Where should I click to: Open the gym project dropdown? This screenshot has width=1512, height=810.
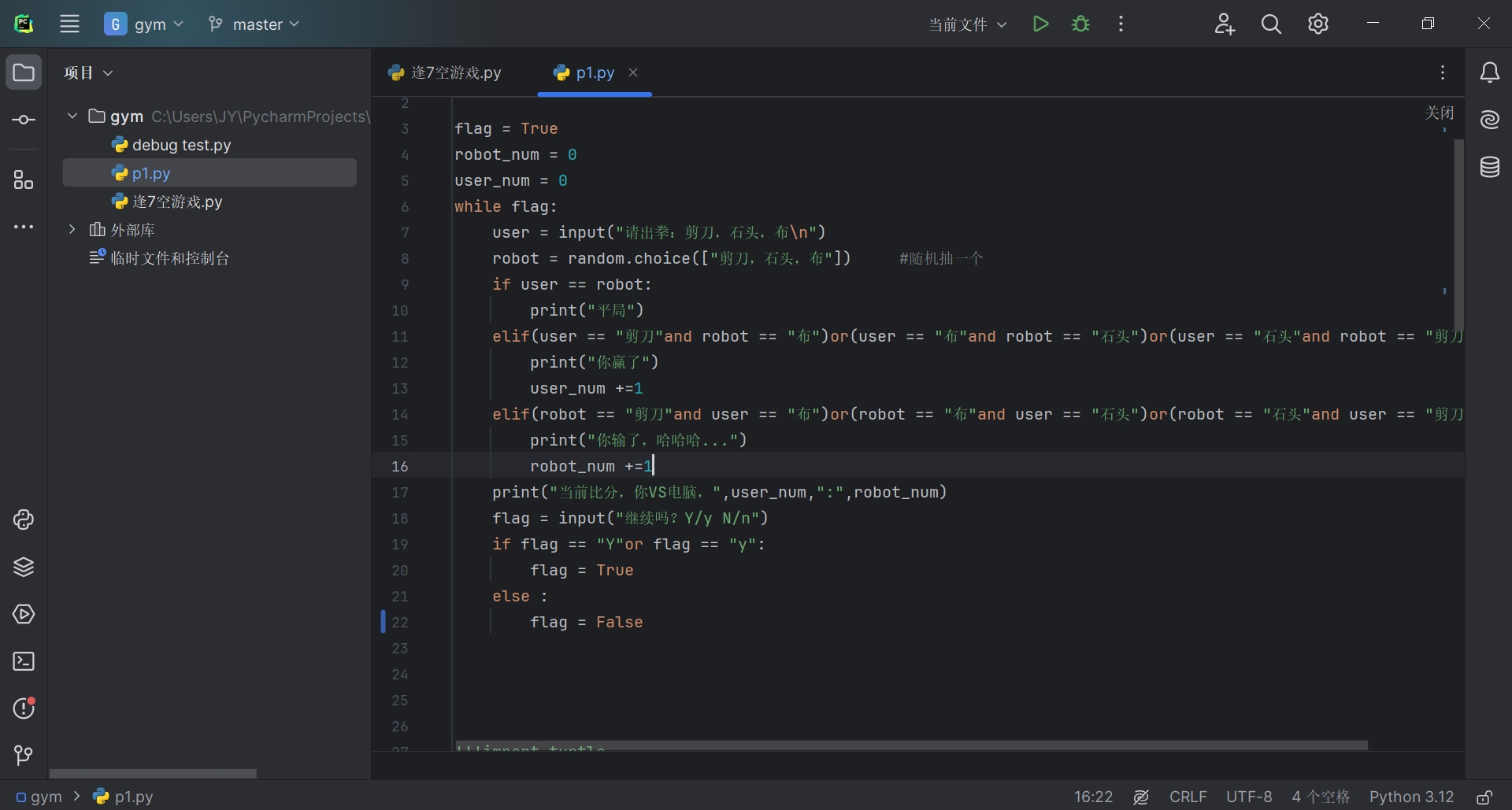[144, 24]
